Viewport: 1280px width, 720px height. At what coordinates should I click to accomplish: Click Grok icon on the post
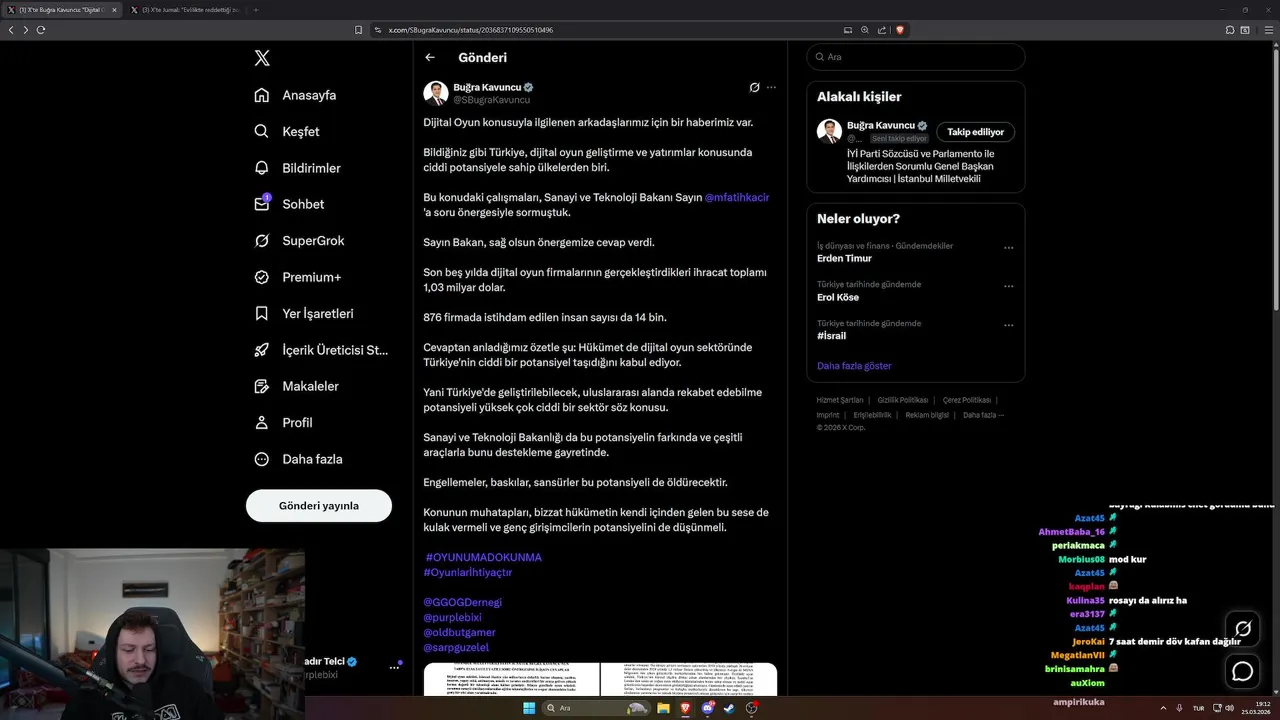tap(755, 87)
